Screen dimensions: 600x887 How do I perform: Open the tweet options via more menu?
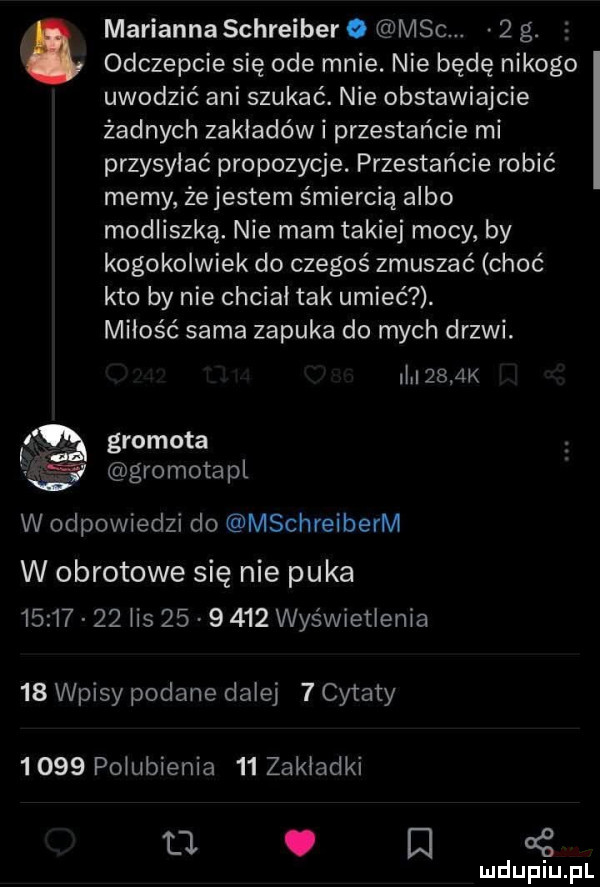click(567, 29)
